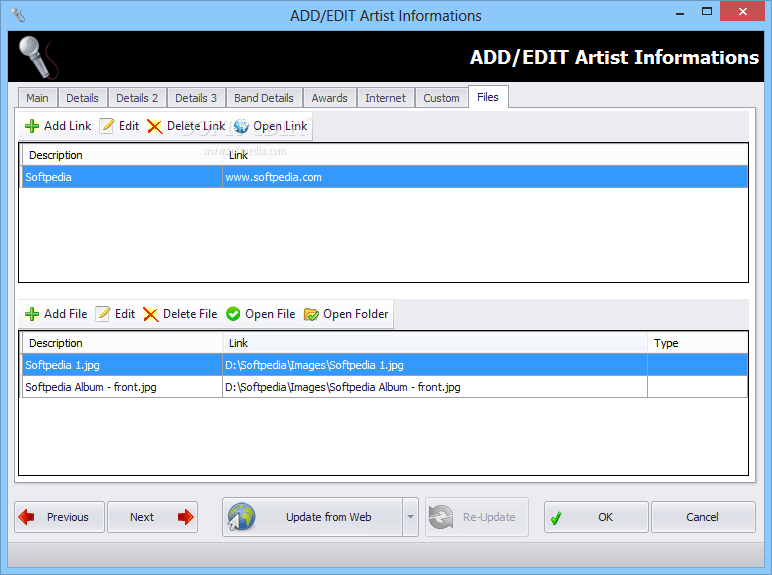Click the app icon in the title bar

click(18, 15)
